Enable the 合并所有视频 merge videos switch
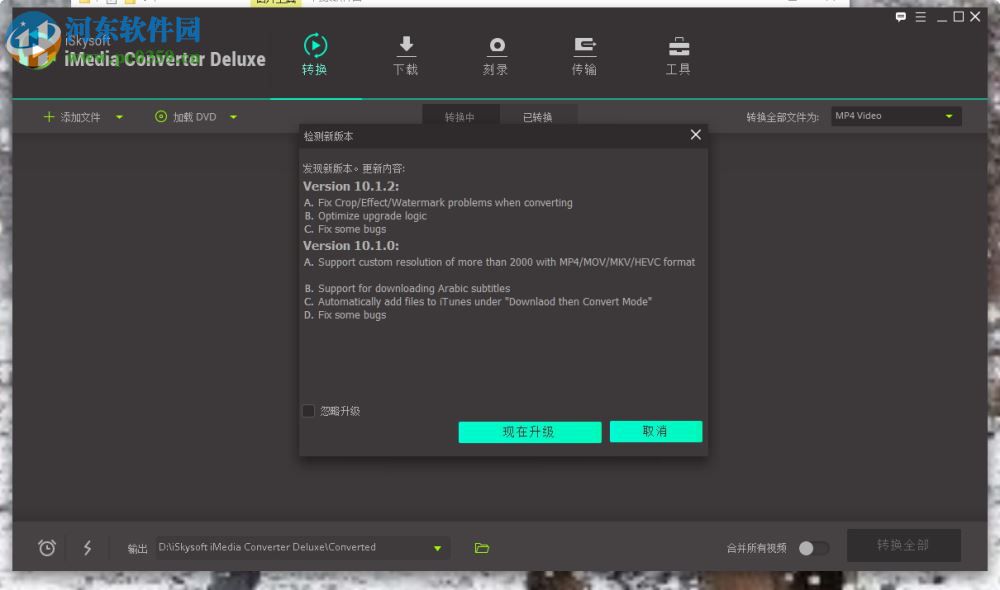This screenshot has width=1000, height=590. click(x=814, y=547)
